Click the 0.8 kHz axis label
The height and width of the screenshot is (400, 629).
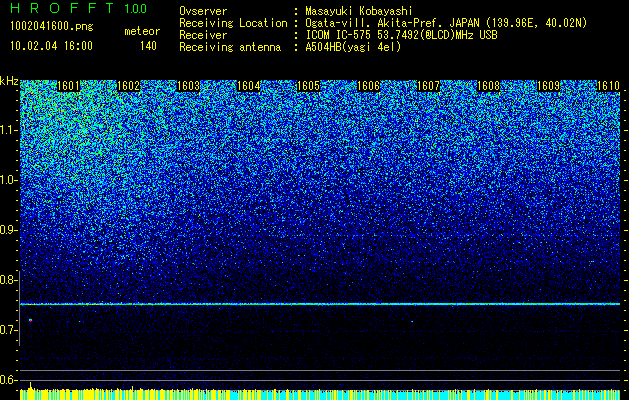click(x=8, y=280)
